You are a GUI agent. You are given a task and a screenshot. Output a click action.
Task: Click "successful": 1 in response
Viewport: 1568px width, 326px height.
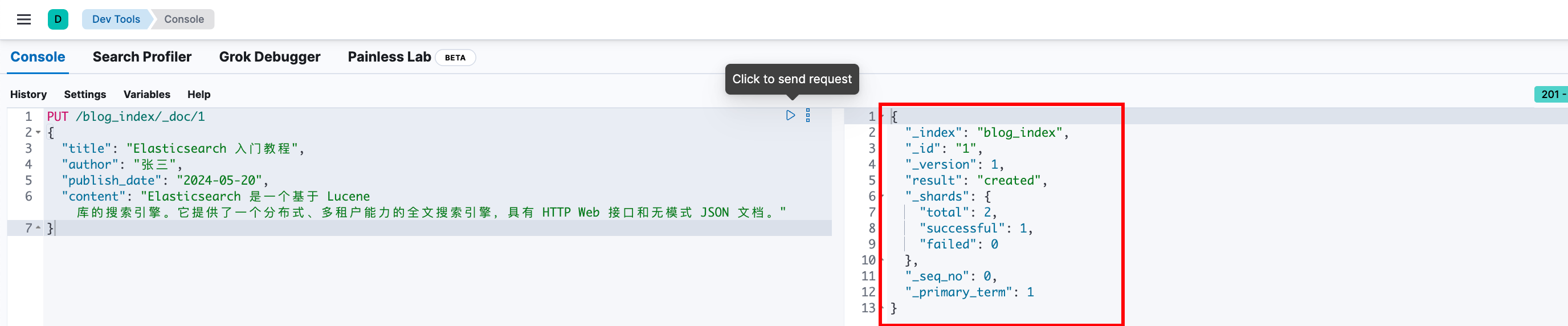tap(976, 229)
